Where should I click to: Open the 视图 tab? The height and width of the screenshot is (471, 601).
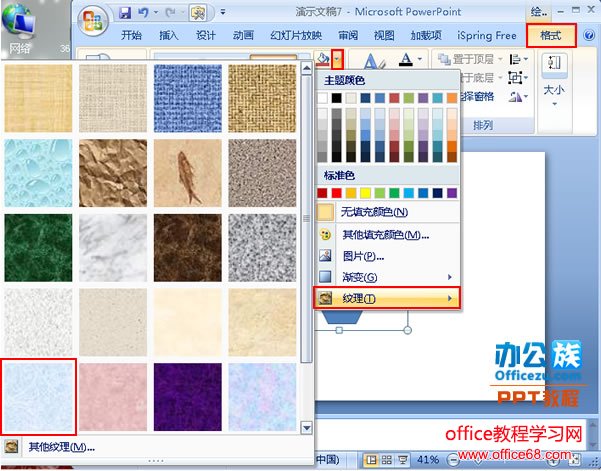point(384,35)
